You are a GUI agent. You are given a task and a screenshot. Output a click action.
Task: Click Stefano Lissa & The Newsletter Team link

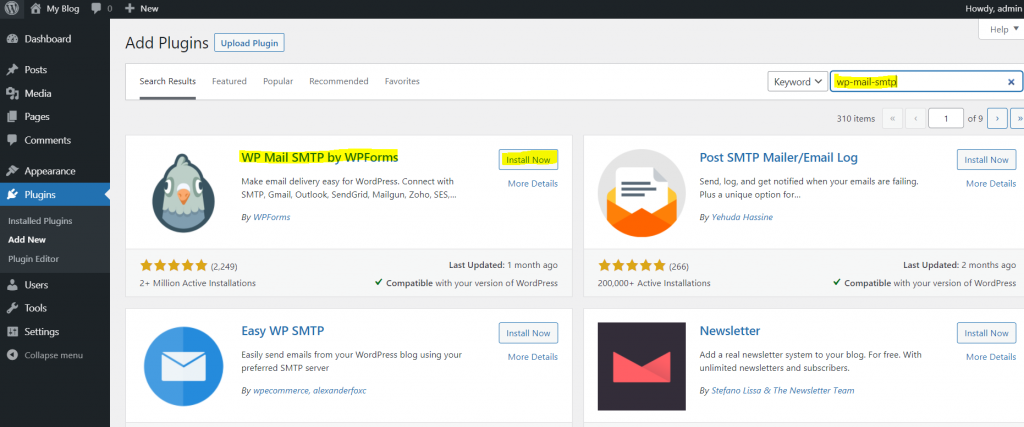click(x=782, y=390)
